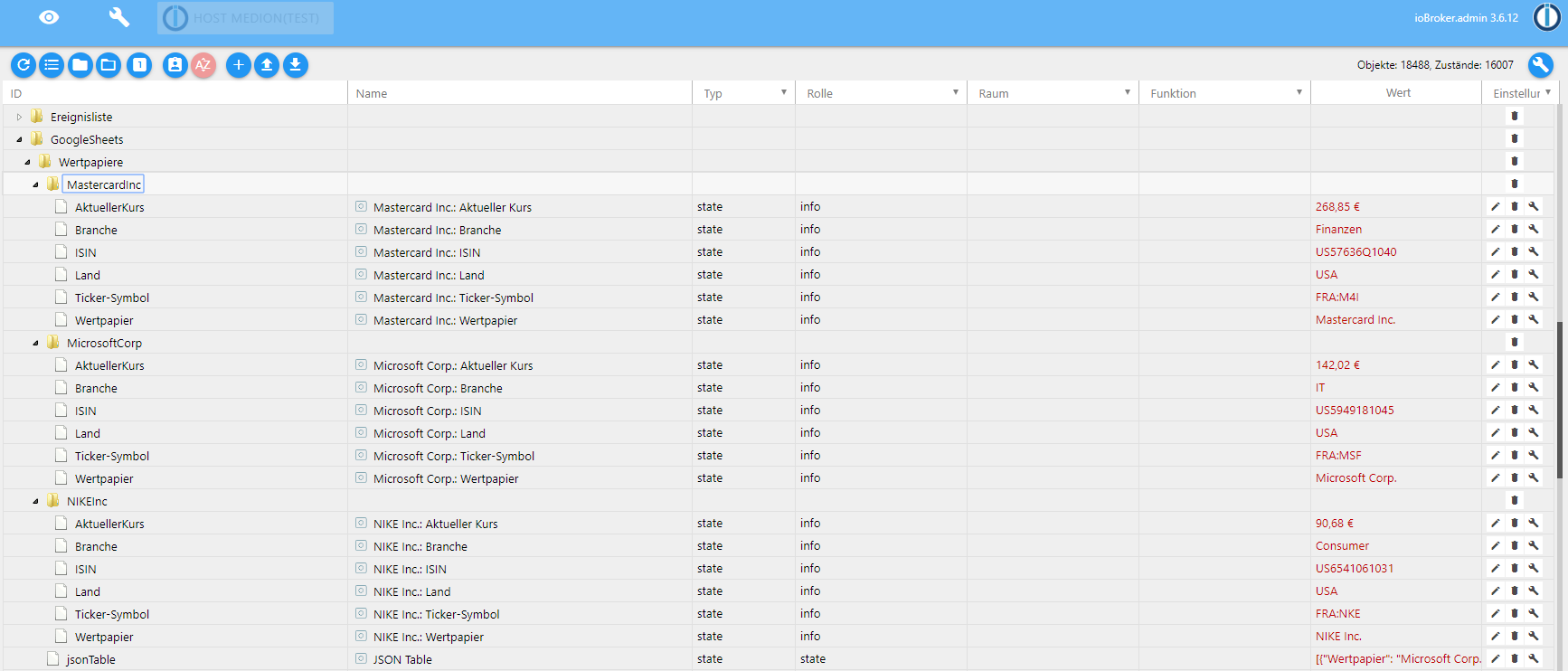
Task: Expand all nodes with outlined folder icon
Action: [x=109, y=64]
